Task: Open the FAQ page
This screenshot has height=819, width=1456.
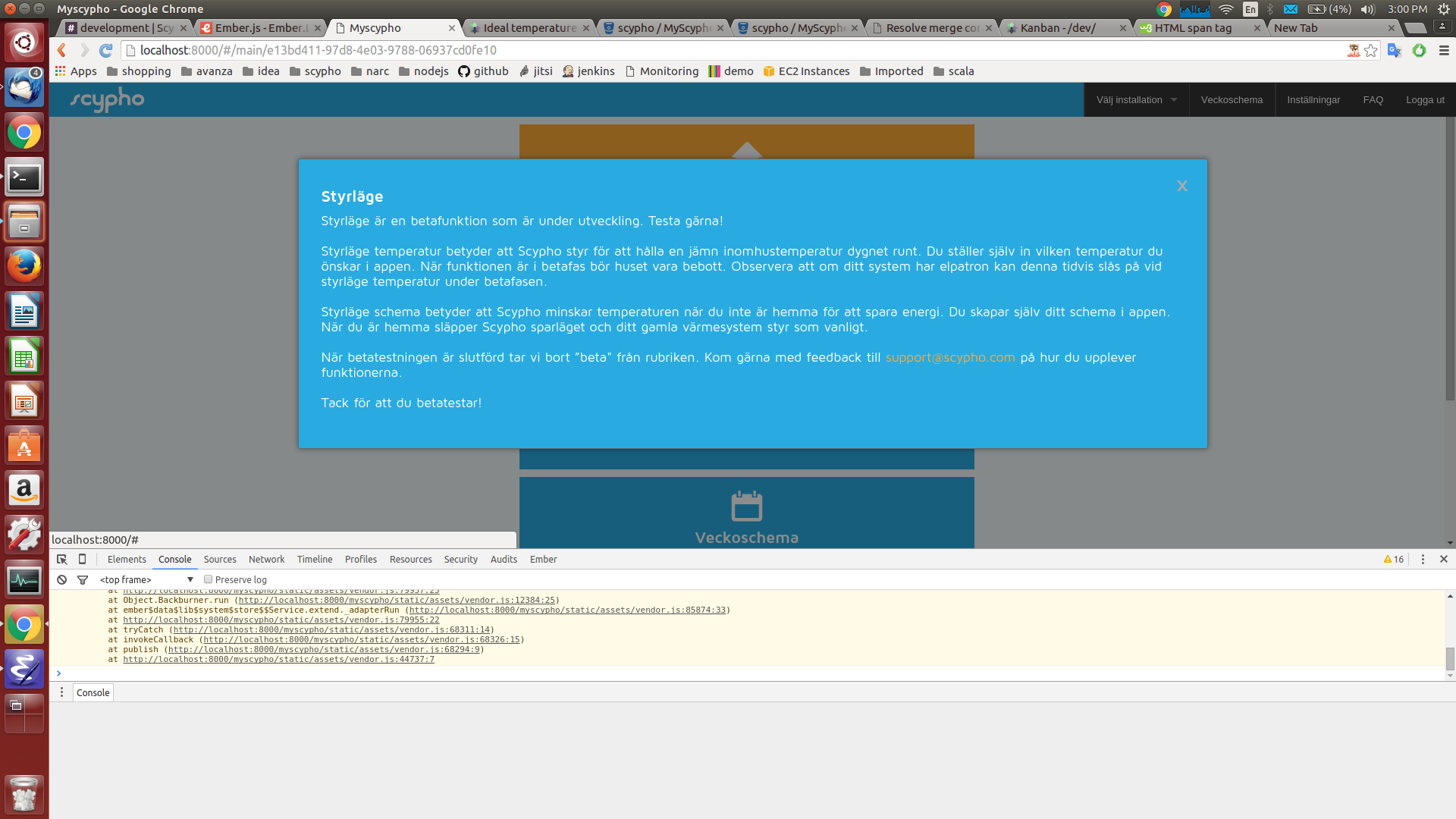Action: point(1373,100)
